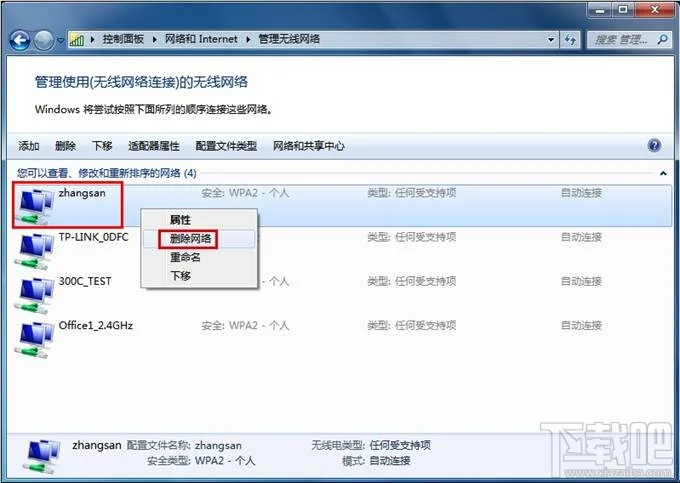The image size is (680, 483).
Task: Click the Forward navigation arrow
Action: point(44,41)
